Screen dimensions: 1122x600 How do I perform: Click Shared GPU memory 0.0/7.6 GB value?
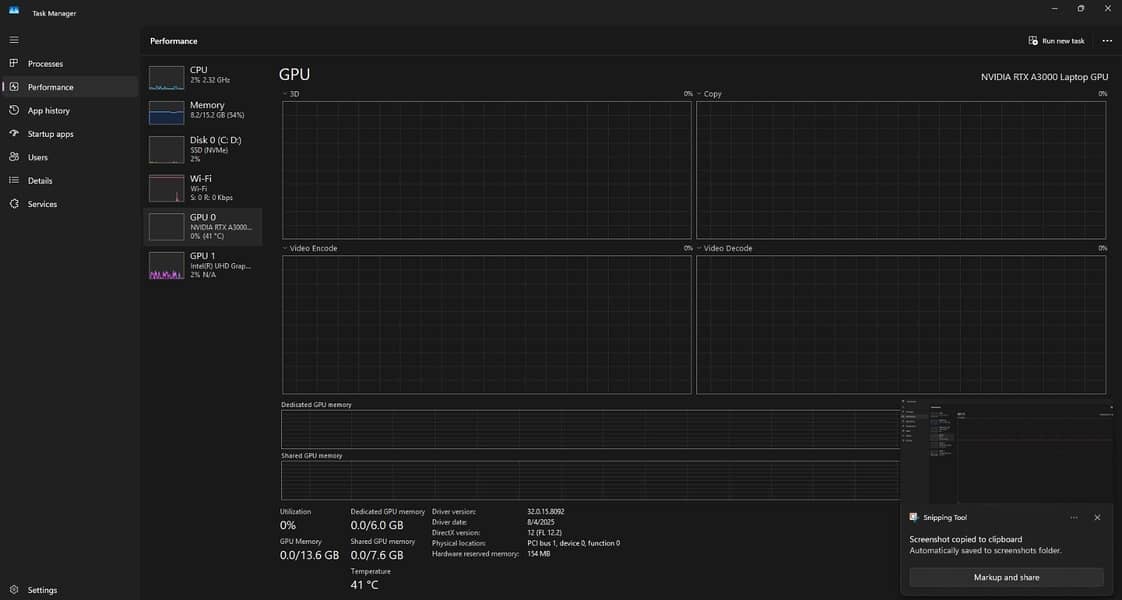377,555
